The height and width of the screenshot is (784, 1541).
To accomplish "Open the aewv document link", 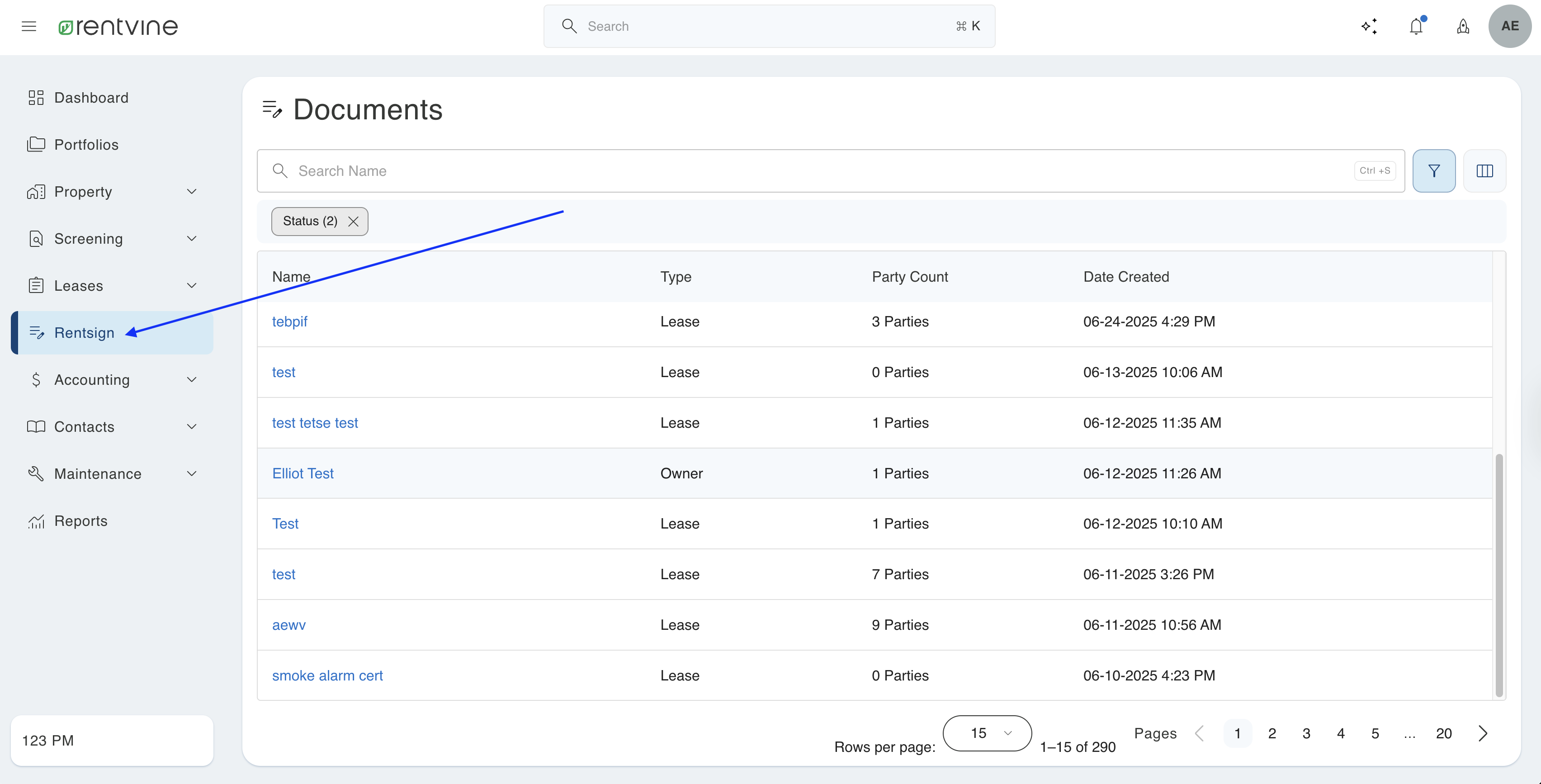I will [x=289, y=625].
